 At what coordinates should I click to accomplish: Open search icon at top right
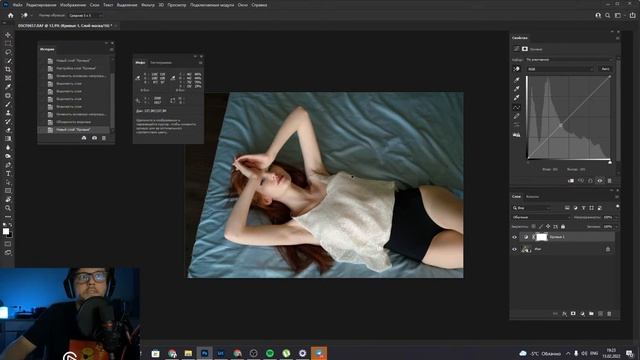pos(607,16)
